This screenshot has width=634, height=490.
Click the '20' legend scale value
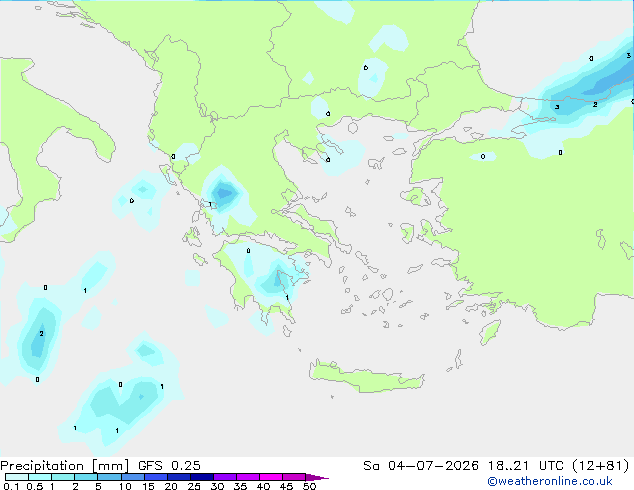(x=171, y=486)
